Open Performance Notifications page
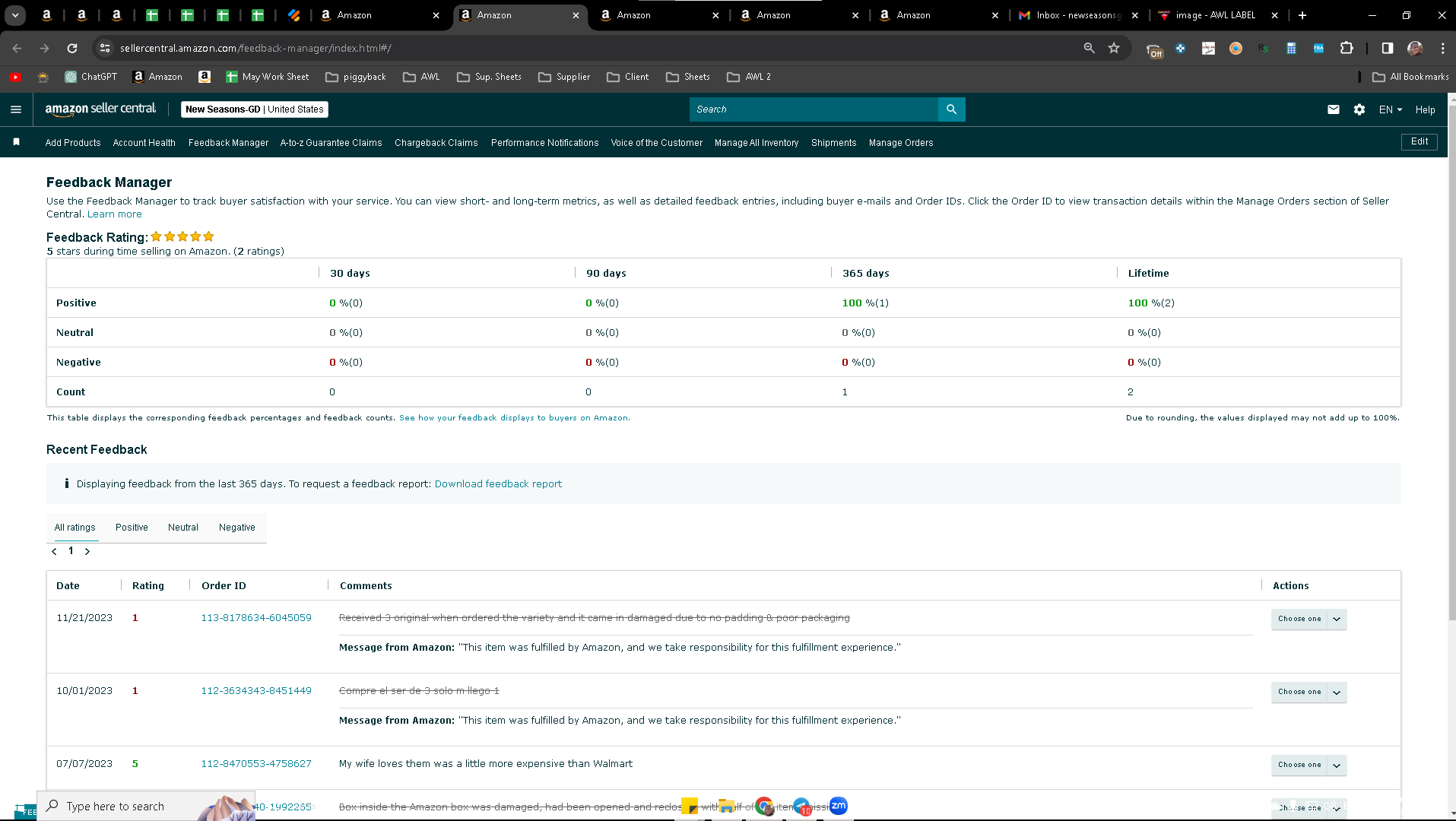Image resolution: width=1456 pixels, height=821 pixels. (x=545, y=143)
